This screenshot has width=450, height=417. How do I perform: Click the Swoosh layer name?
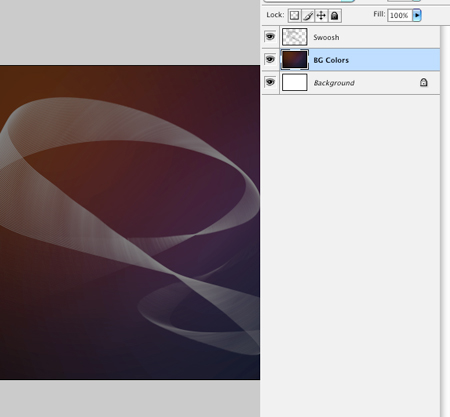(326, 37)
